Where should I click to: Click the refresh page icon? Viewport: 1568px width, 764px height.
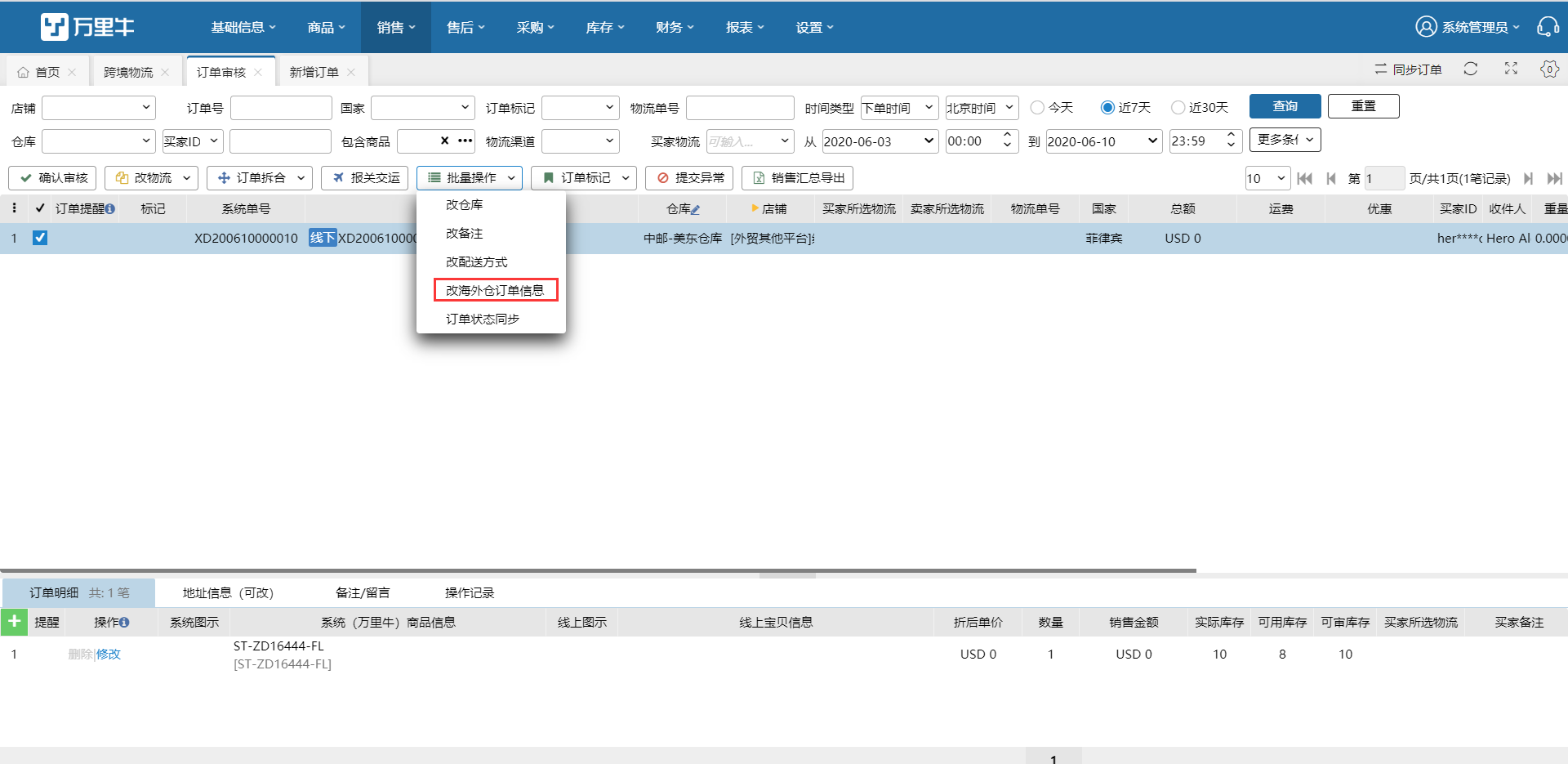click(x=1471, y=69)
